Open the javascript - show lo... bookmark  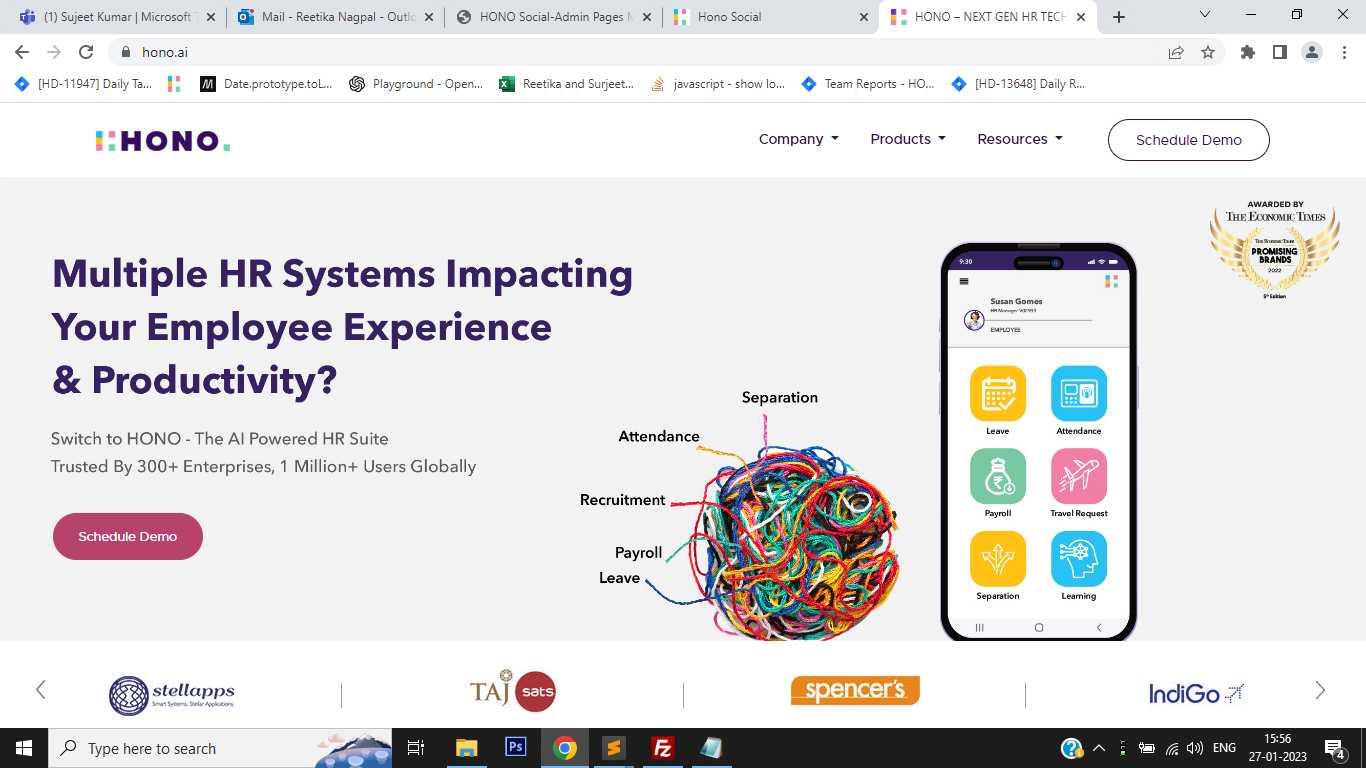tap(718, 84)
